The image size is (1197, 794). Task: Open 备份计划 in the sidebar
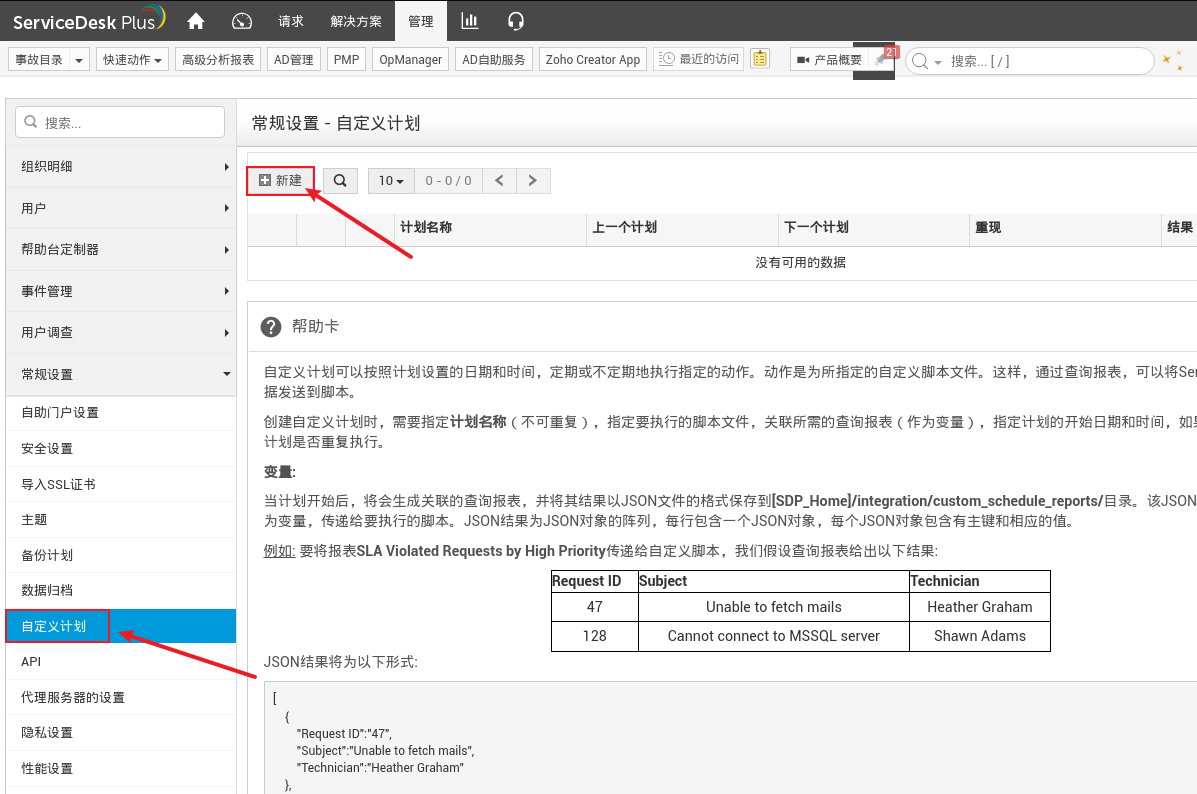[47, 555]
